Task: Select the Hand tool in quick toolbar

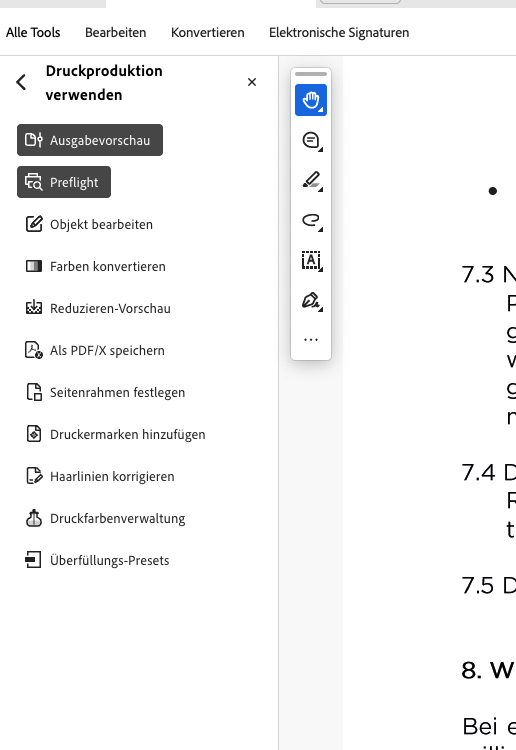Action: pyautogui.click(x=311, y=100)
